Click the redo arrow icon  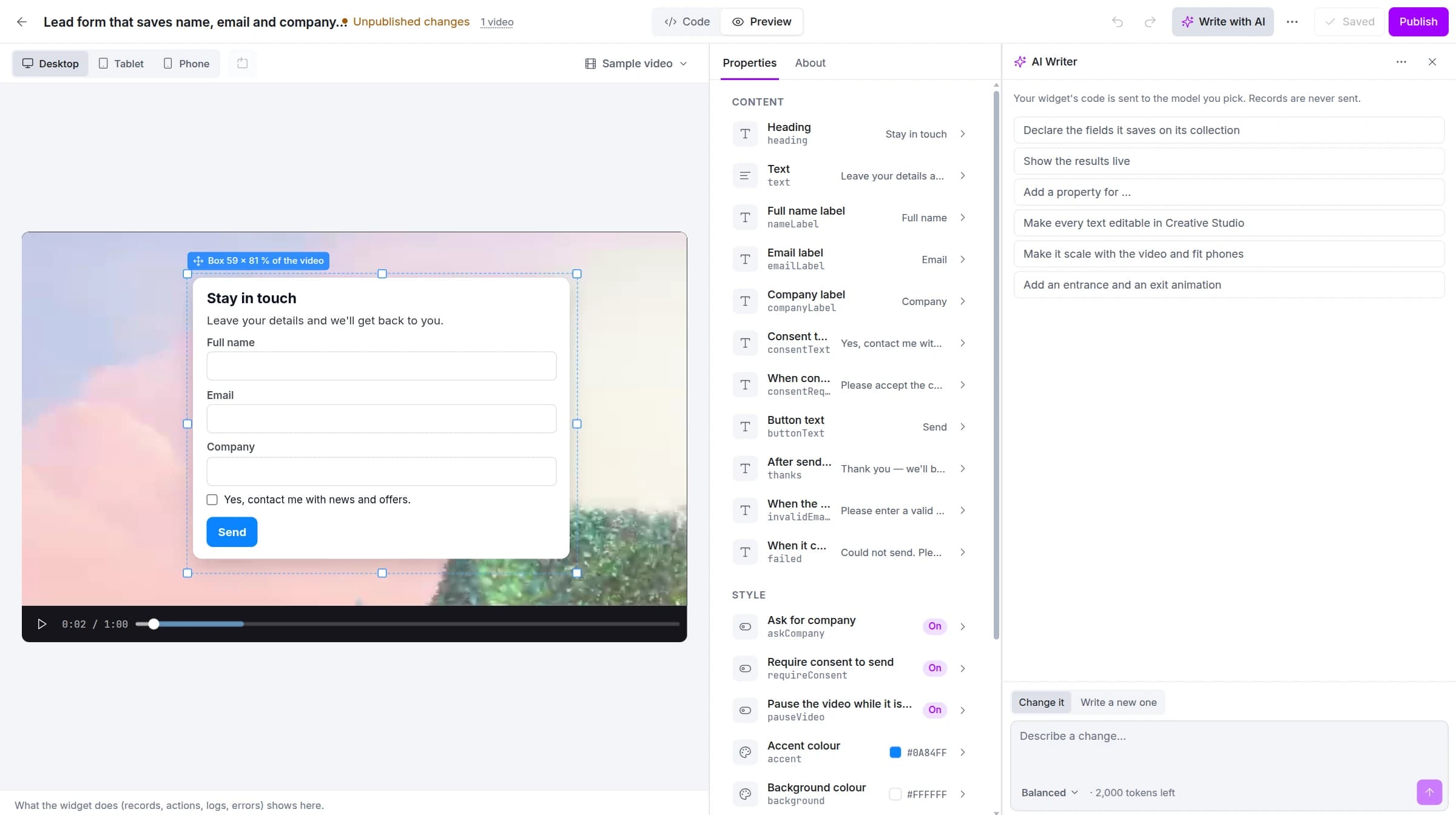coord(1150,22)
